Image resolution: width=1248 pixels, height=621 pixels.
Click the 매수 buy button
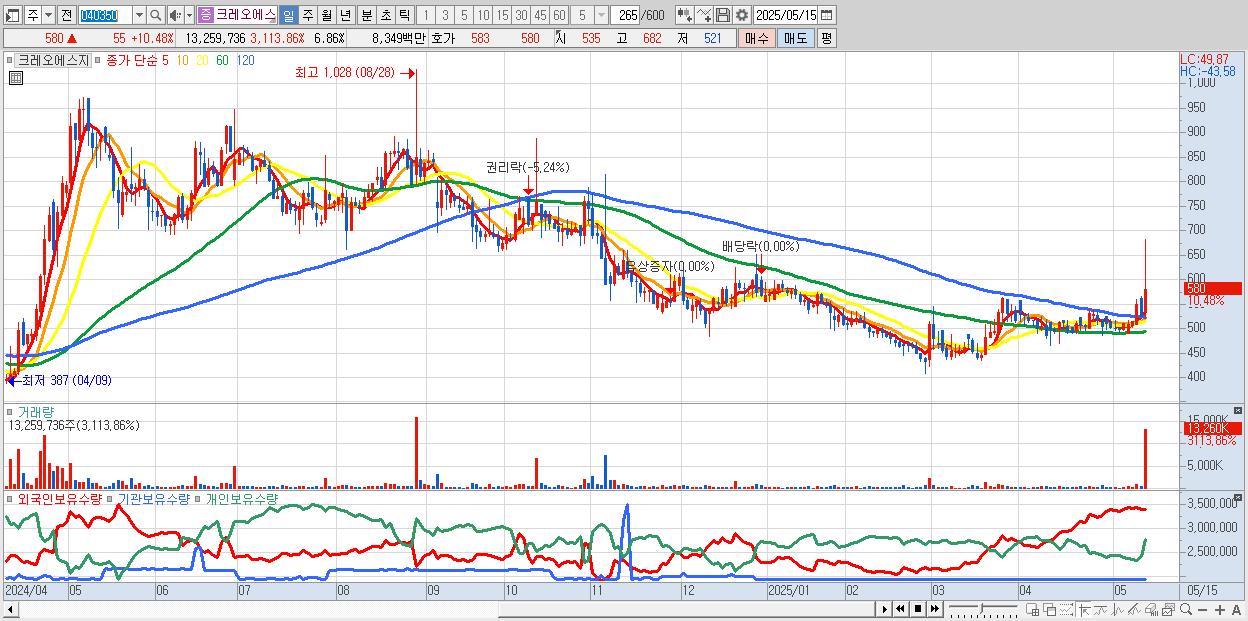tap(755, 38)
